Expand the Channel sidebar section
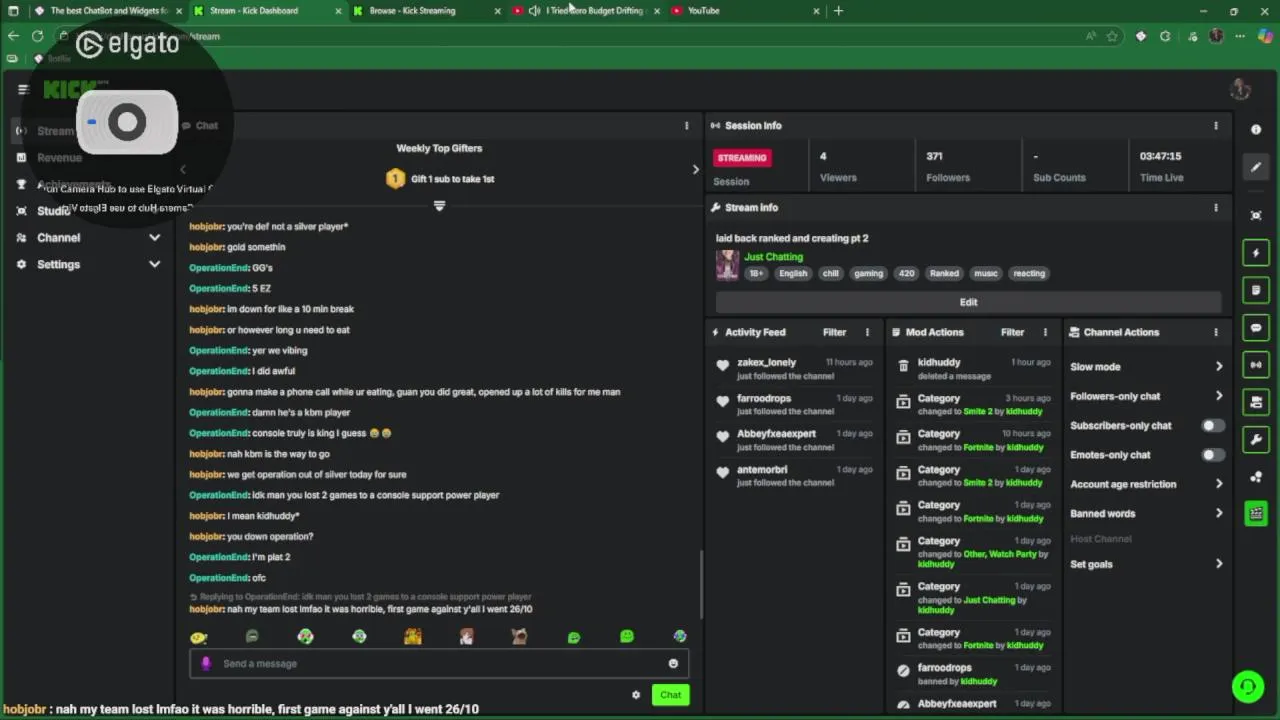The height and width of the screenshot is (720, 1280). [x=88, y=238]
